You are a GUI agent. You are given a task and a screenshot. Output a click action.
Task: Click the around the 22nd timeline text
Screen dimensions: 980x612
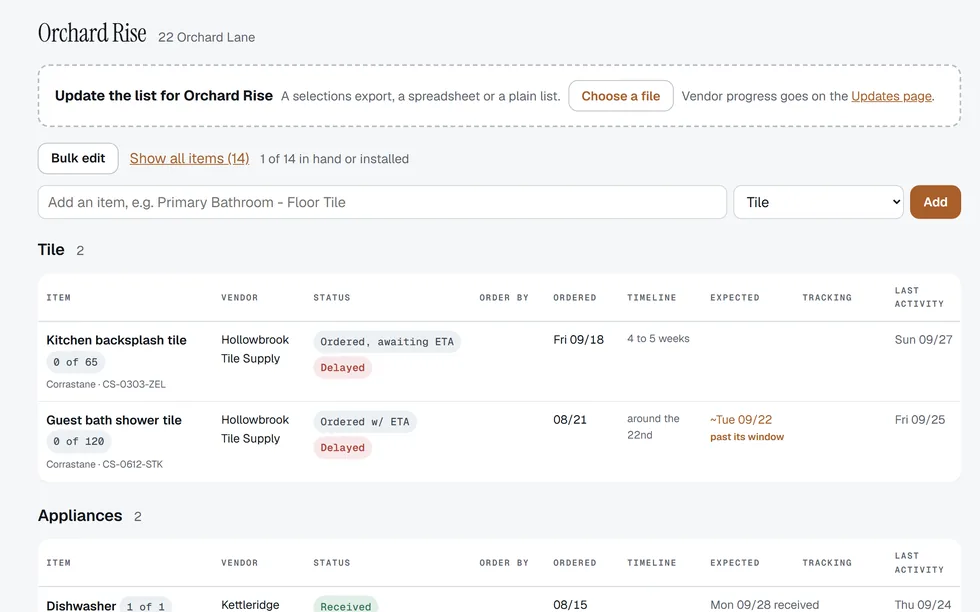[x=653, y=426]
